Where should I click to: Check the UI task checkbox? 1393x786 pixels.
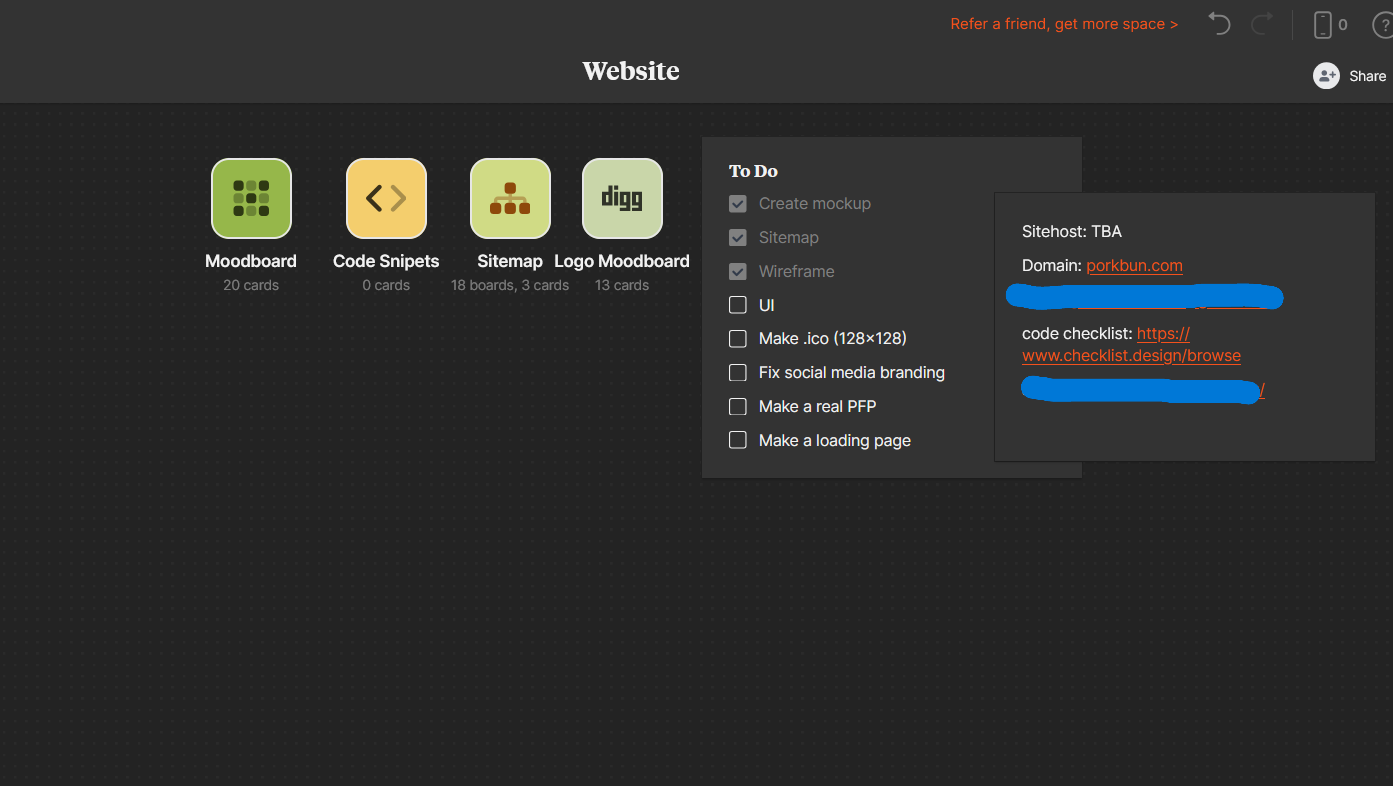pos(738,306)
